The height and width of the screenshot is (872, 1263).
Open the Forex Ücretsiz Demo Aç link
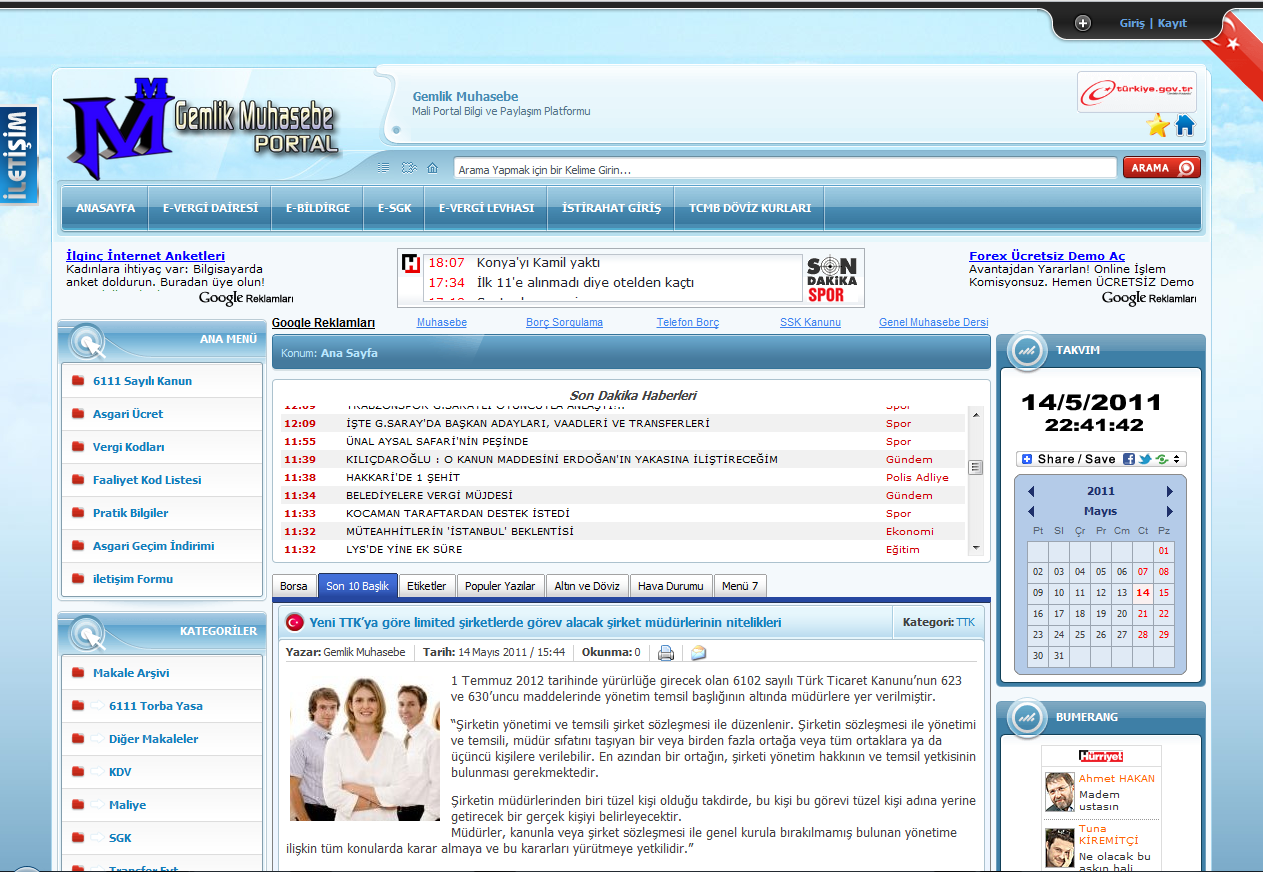pos(1047,256)
